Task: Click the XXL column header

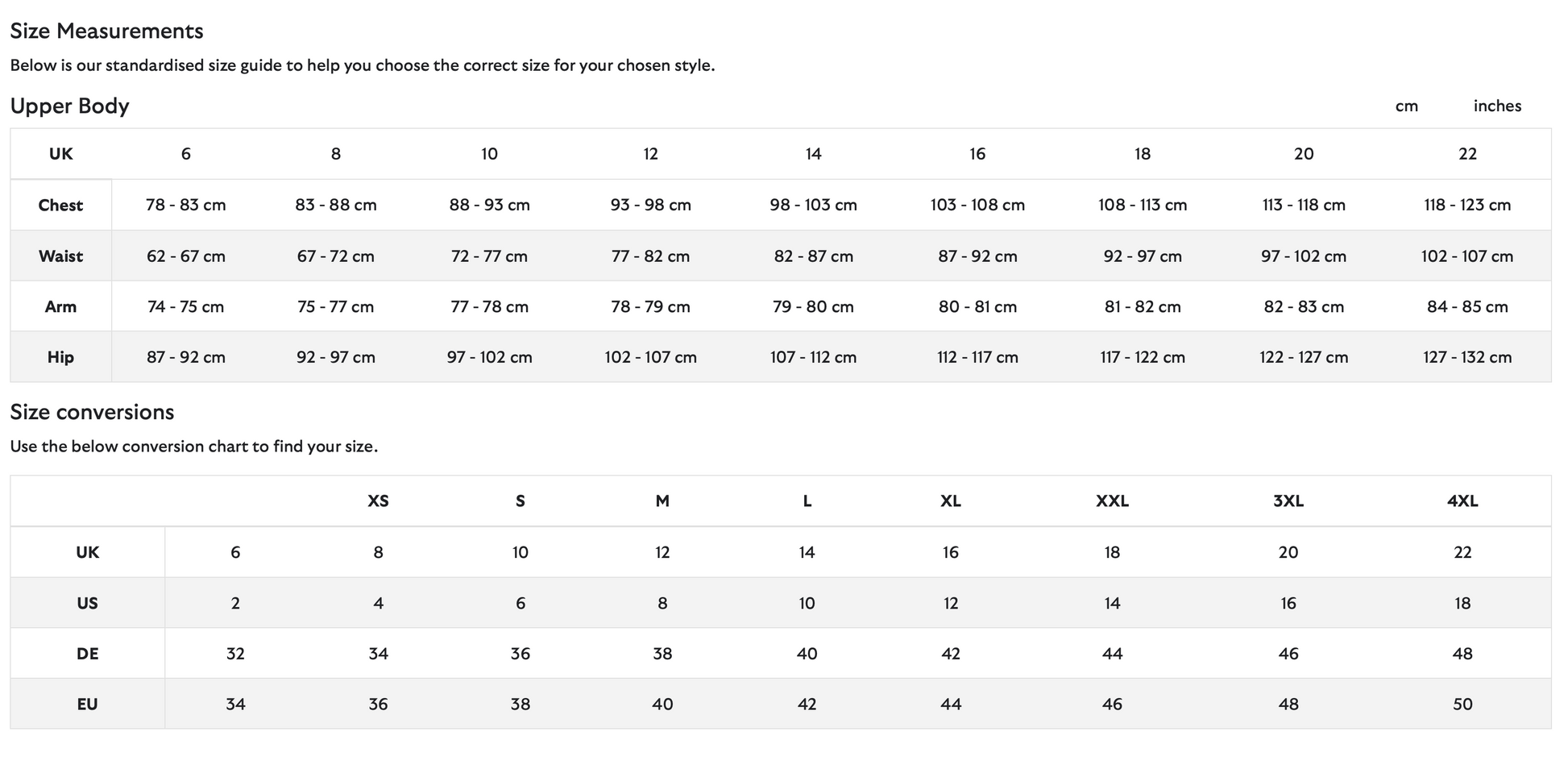Action: click(1112, 501)
